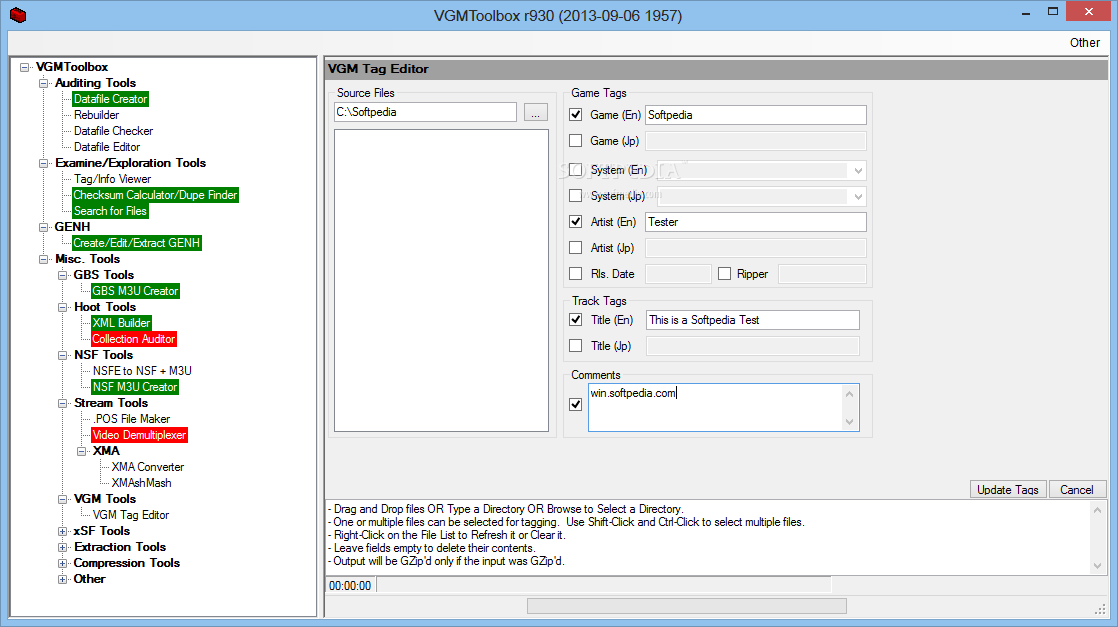Image resolution: width=1118 pixels, height=627 pixels.
Task: Collapse the GBS Tools node
Action: click(63, 275)
